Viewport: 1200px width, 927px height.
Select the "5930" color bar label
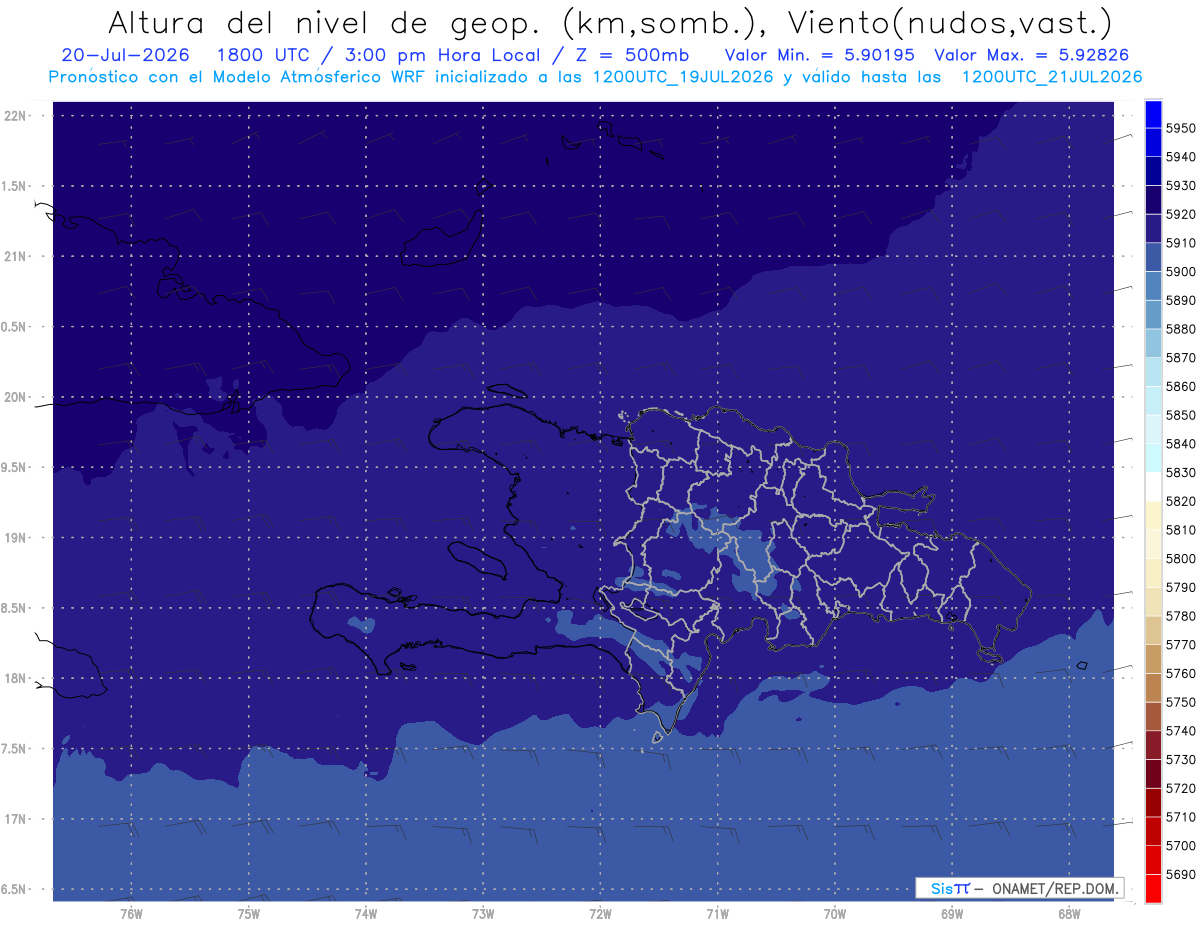(1181, 186)
